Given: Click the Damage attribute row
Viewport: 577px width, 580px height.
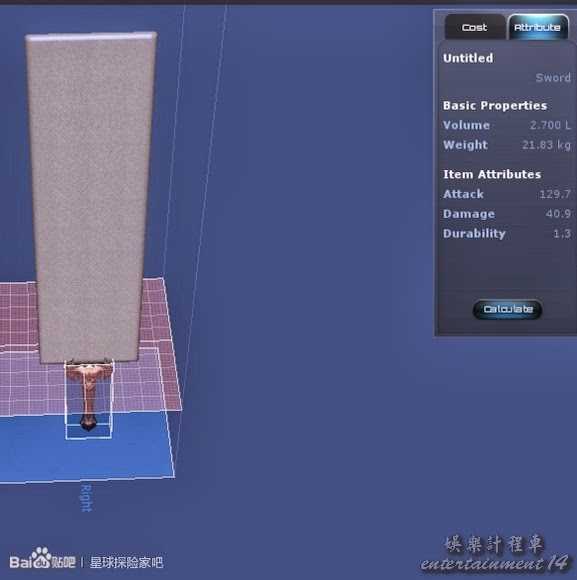Looking at the screenshot, I should click(507, 214).
